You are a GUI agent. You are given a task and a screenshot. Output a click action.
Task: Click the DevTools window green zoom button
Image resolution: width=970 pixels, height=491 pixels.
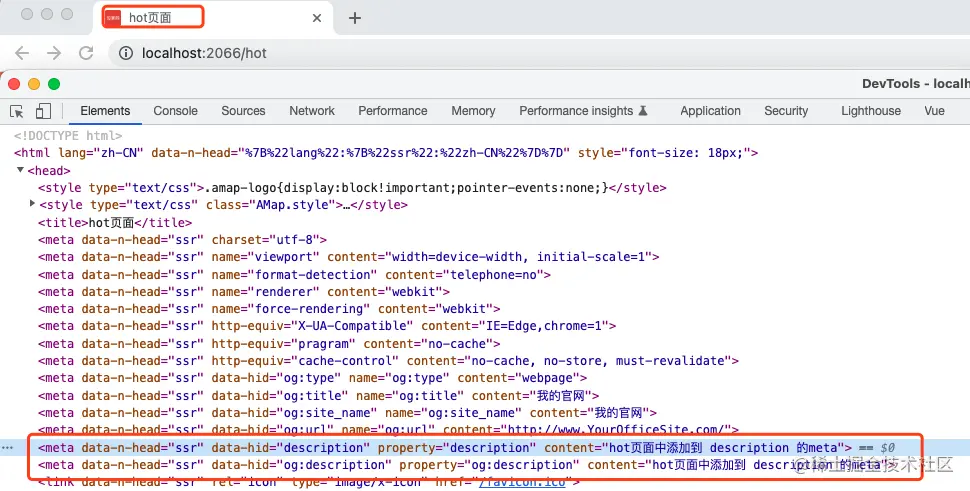[54, 84]
